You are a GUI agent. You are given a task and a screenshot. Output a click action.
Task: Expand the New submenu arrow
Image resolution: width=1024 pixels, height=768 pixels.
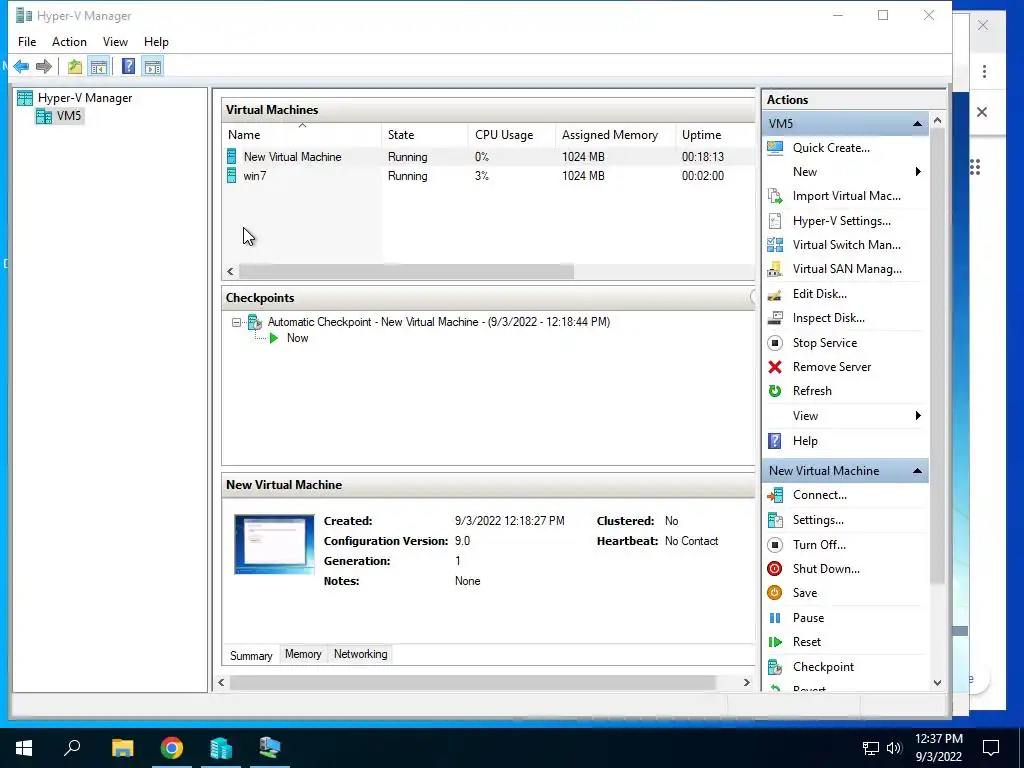point(918,172)
